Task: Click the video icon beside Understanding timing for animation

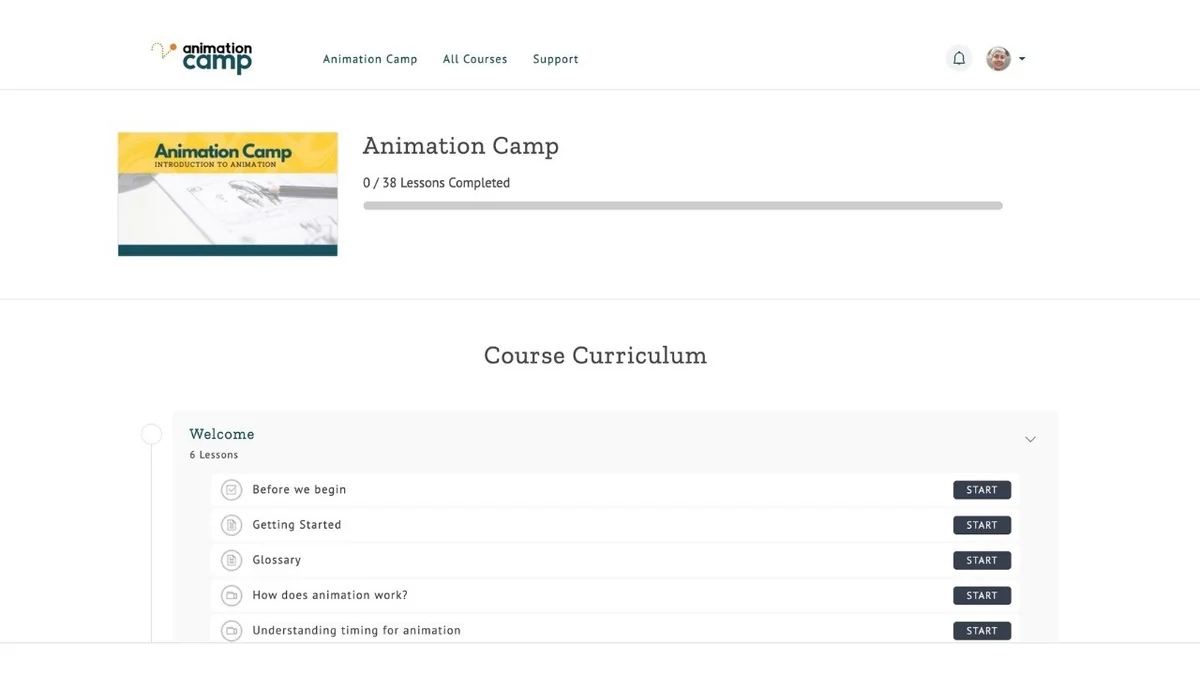Action: 231,631
